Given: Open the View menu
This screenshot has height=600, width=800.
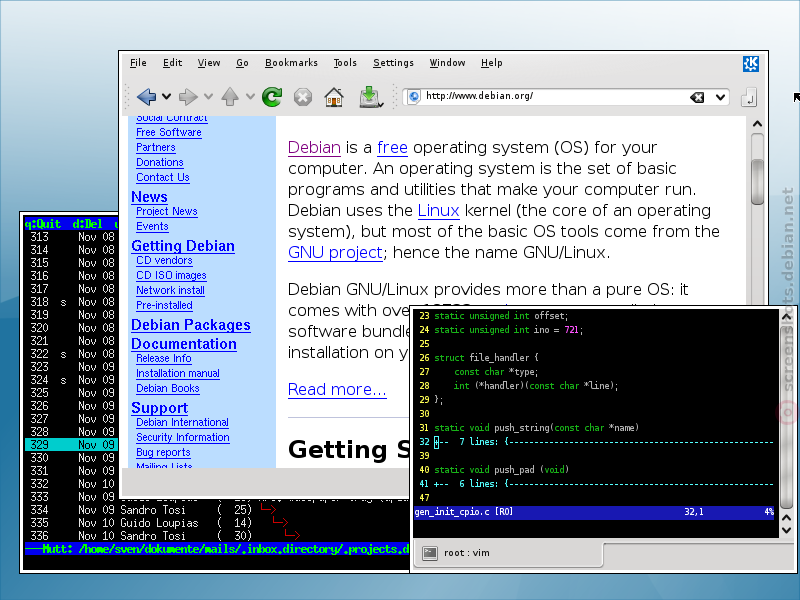Looking at the screenshot, I should click(x=209, y=63).
